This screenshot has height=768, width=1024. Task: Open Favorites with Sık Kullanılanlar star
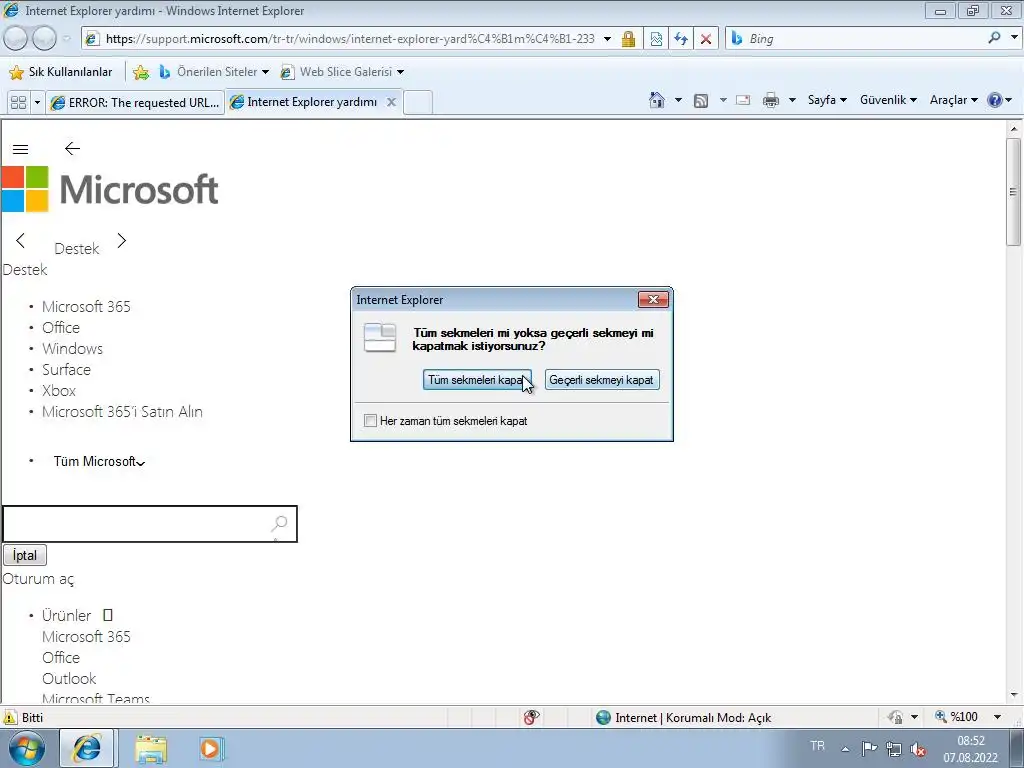61,72
